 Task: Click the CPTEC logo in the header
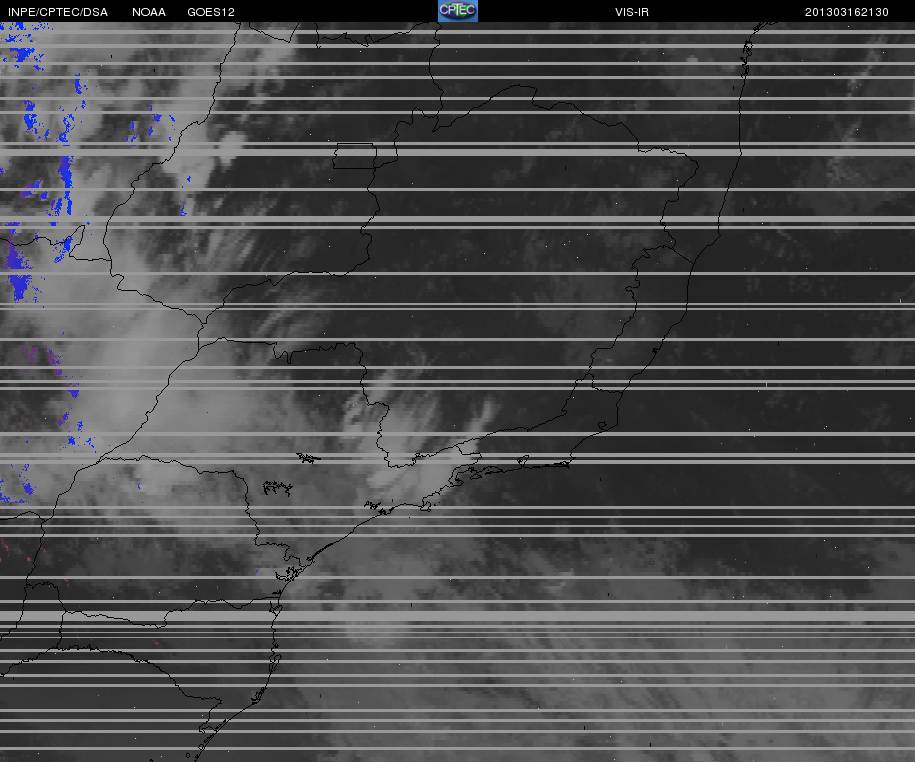coord(458,11)
